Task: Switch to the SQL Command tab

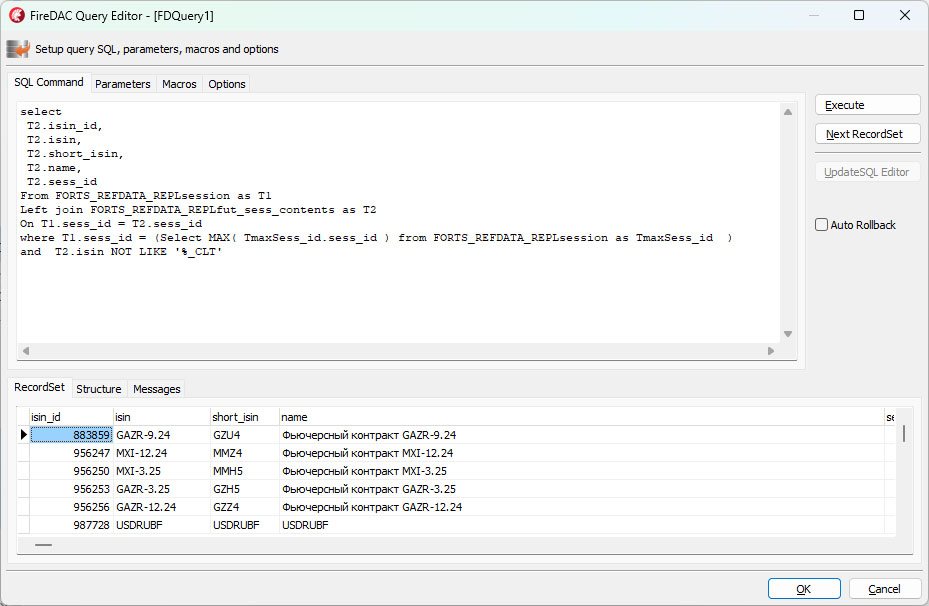Action: 49,82
